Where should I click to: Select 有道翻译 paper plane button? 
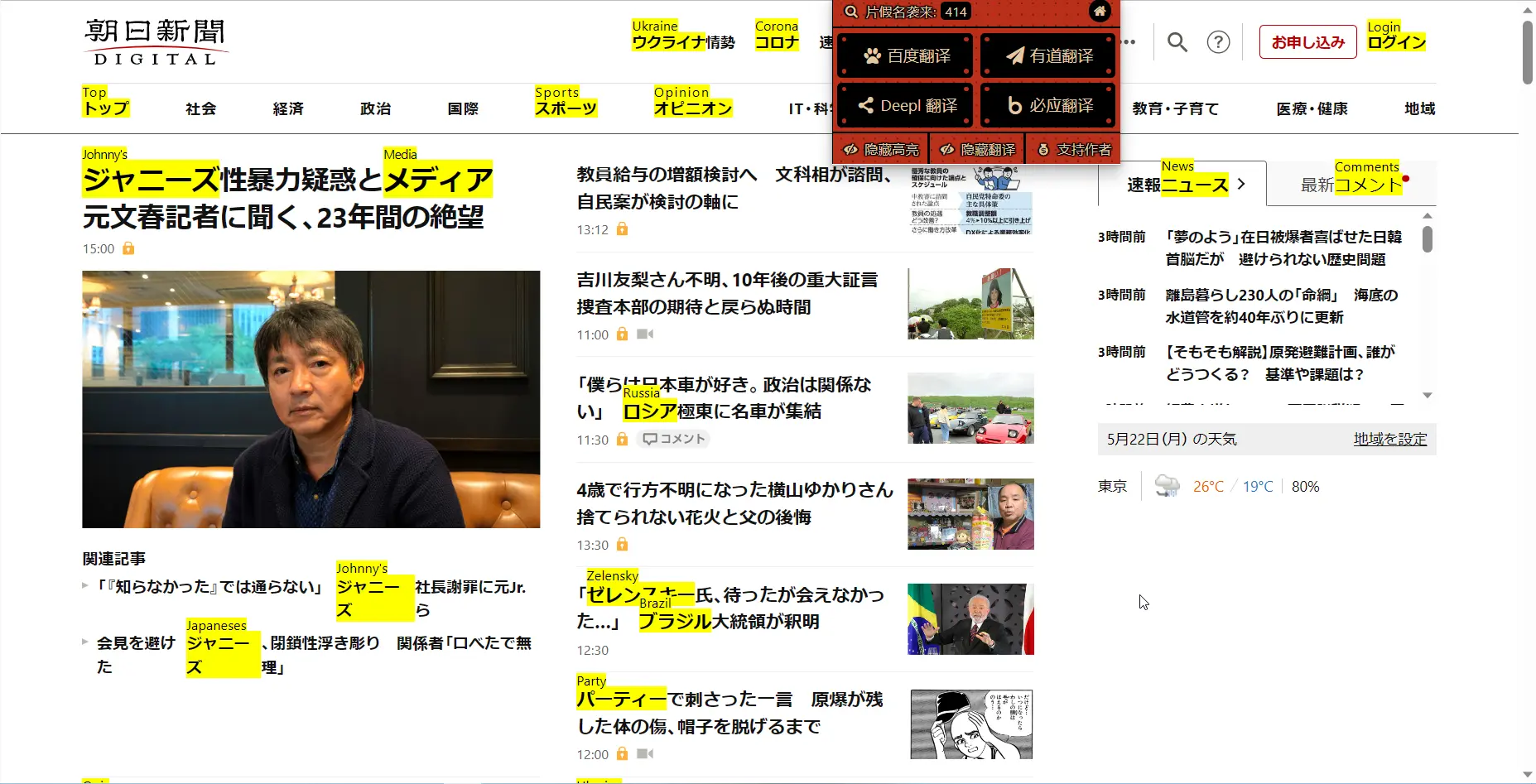(1048, 56)
